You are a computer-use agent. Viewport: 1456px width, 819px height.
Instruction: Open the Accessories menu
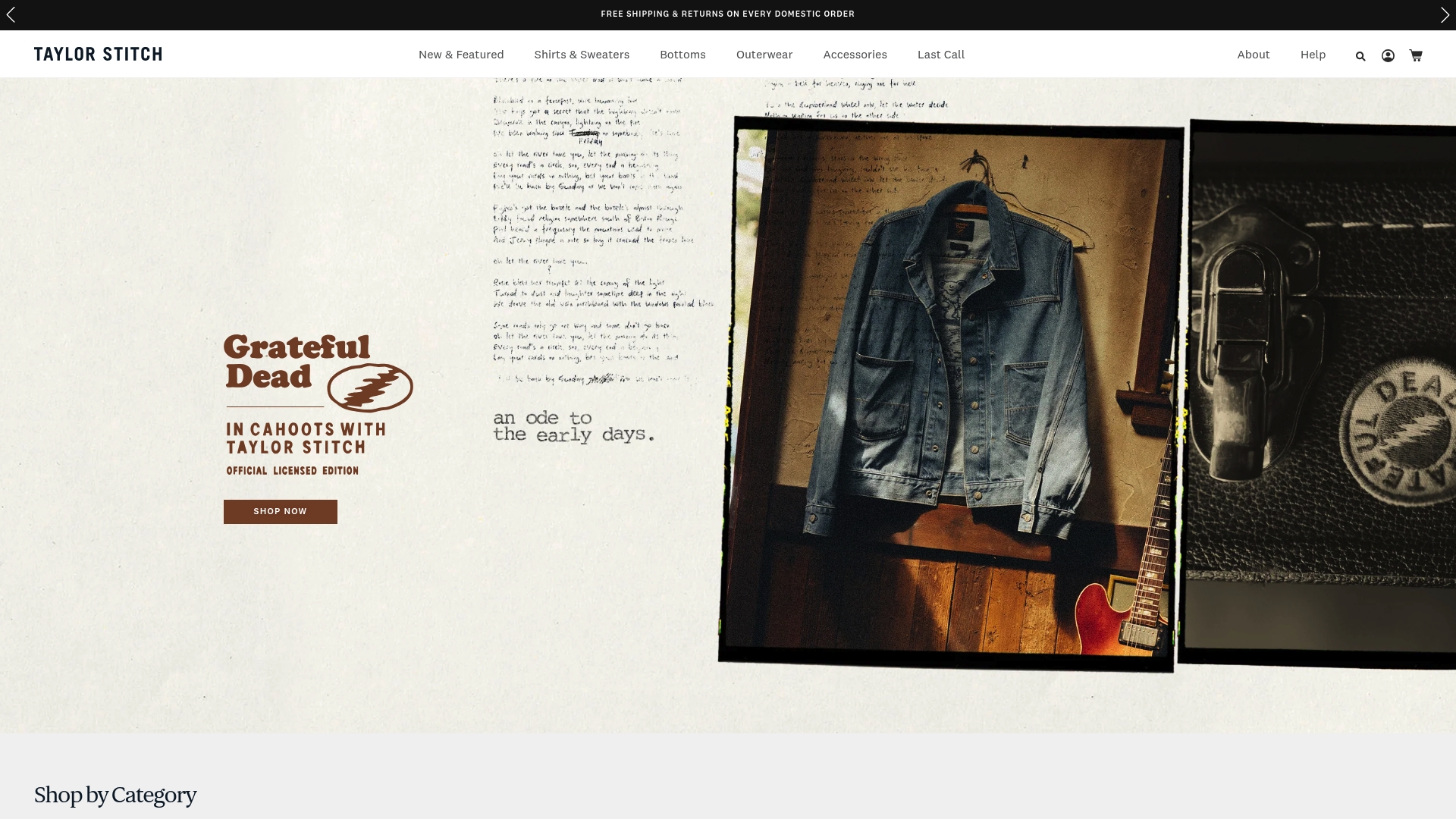tap(855, 55)
